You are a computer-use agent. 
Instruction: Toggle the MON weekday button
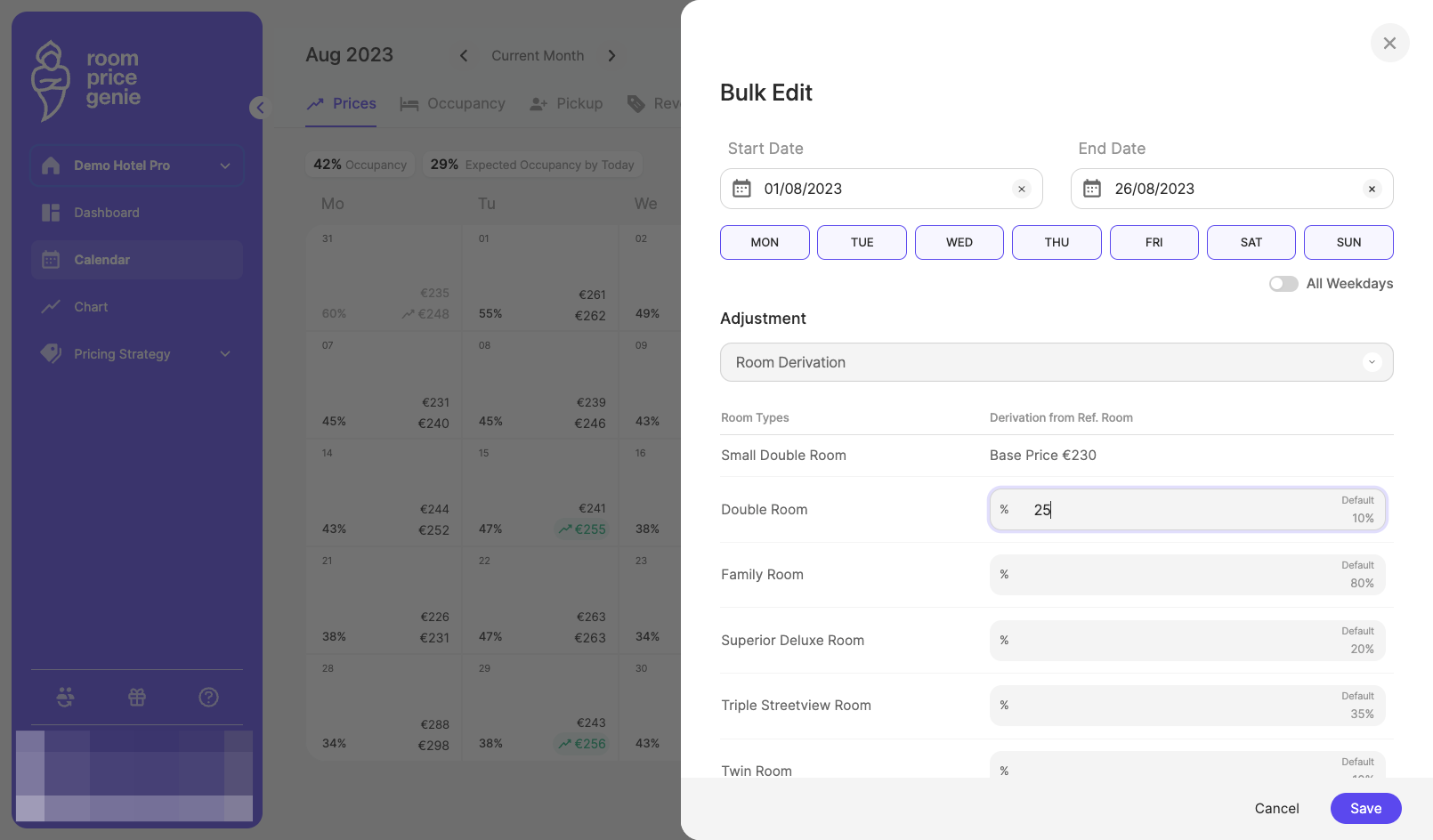(x=765, y=242)
